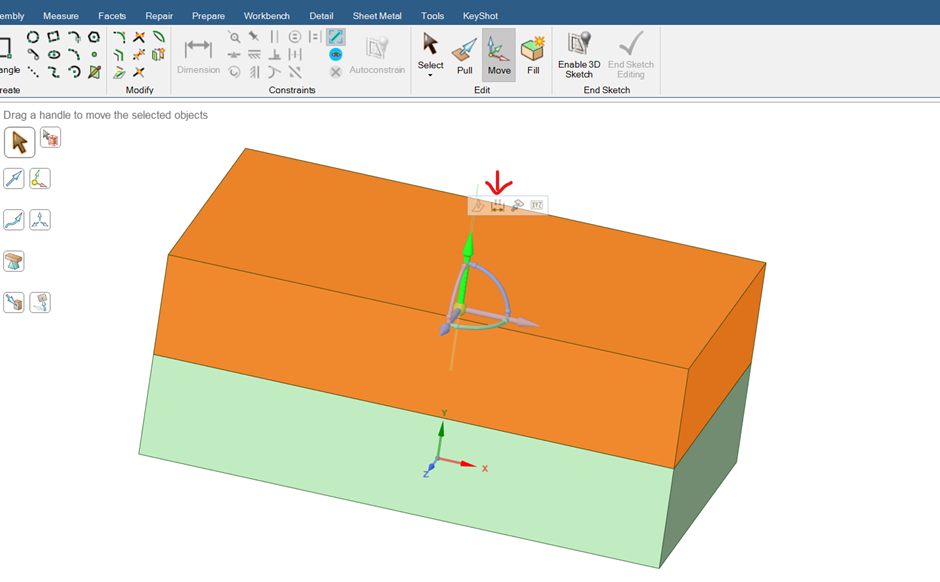Expand the Select tool dropdown arrow

pyautogui.click(x=430, y=75)
